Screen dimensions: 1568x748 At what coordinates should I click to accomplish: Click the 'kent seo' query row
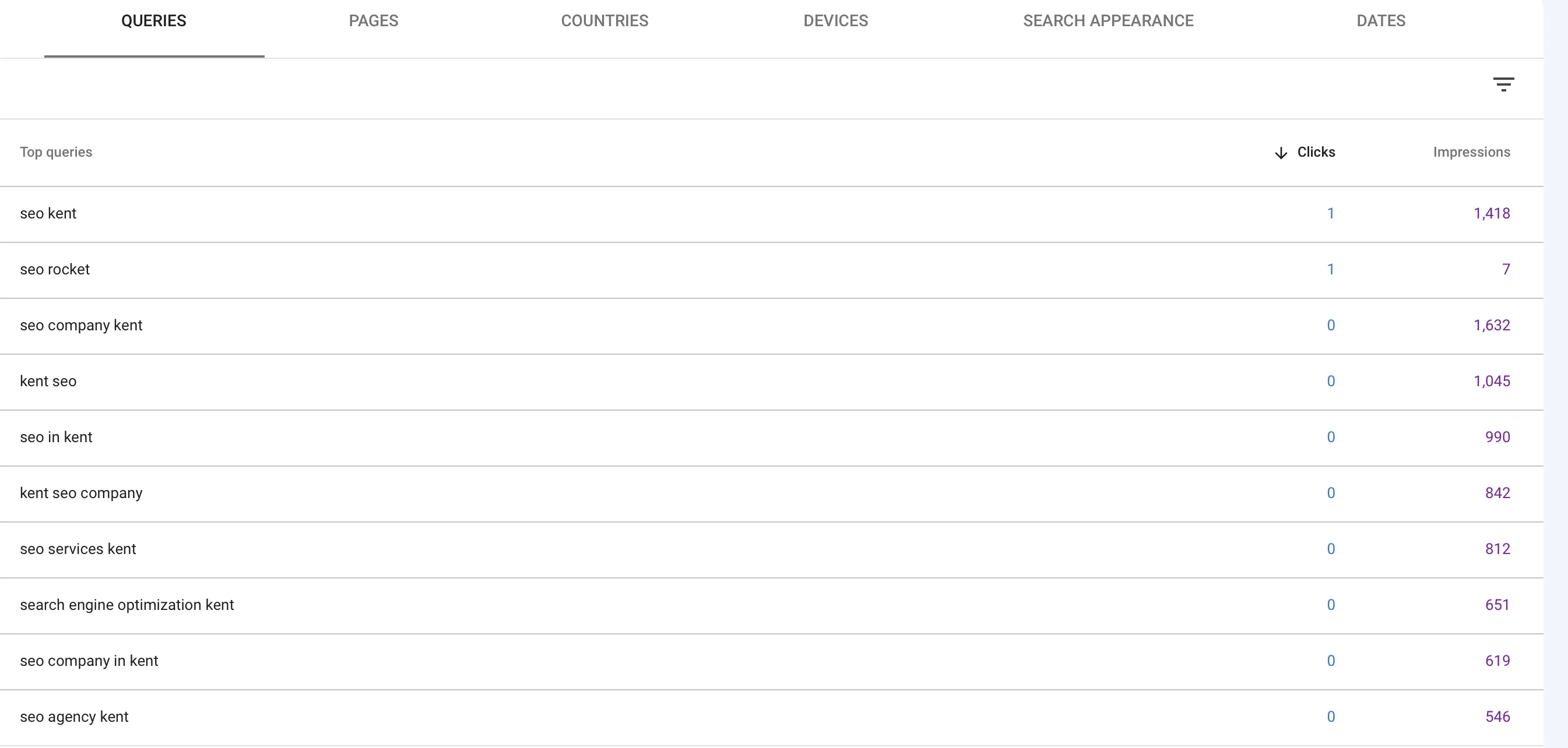(771, 382)
